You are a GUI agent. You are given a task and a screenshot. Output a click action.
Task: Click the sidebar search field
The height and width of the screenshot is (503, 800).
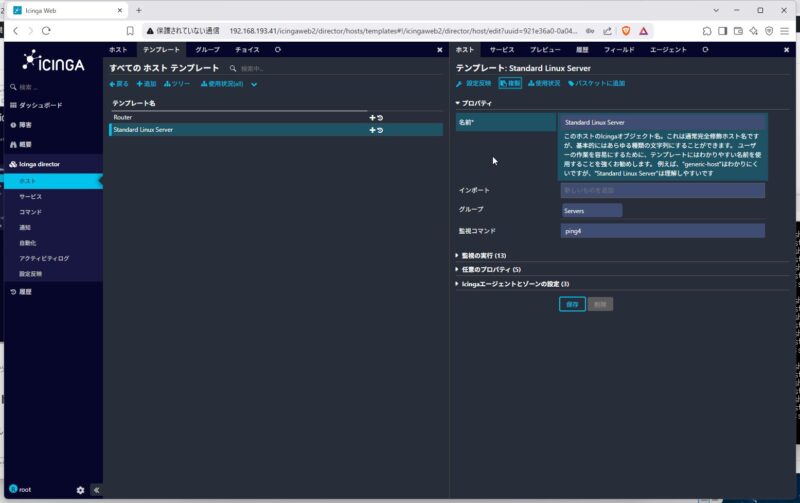coord(54,87)
